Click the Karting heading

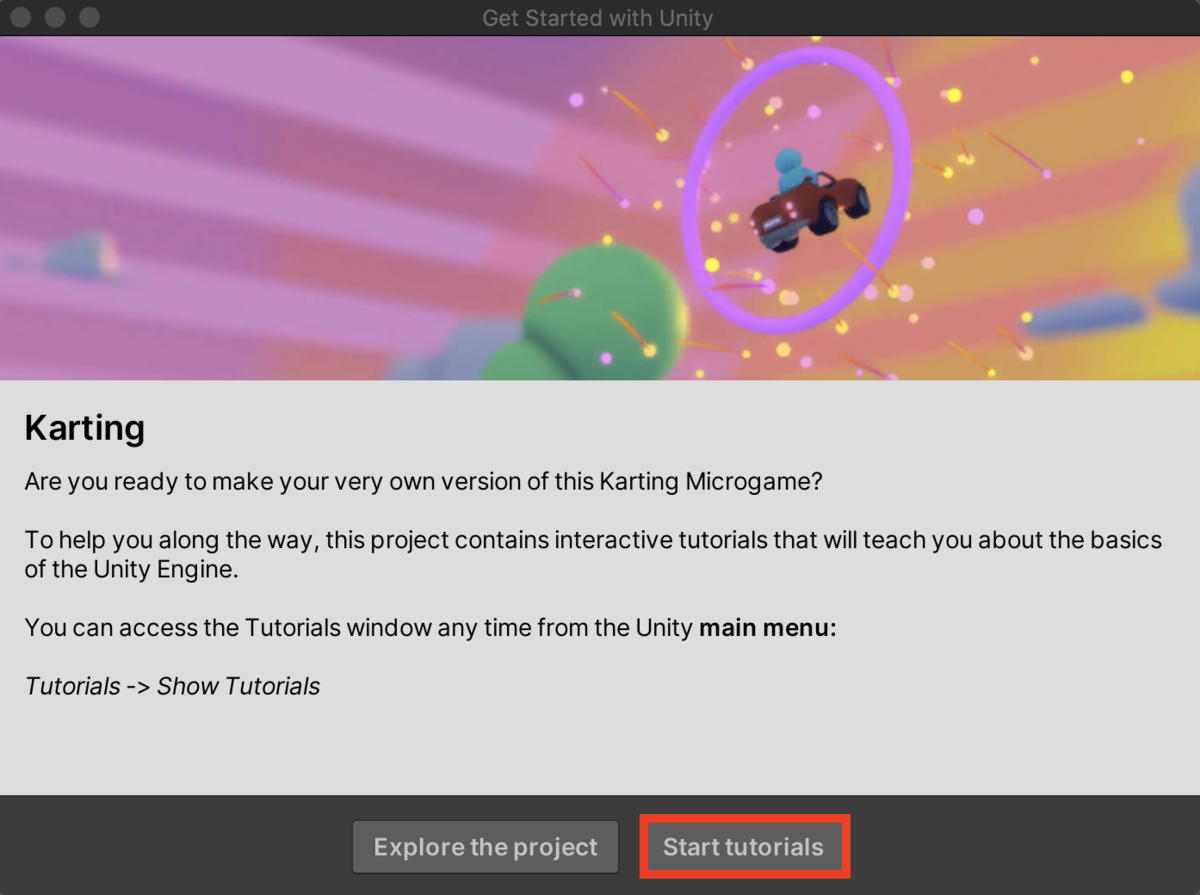click(x=85, y=428)
